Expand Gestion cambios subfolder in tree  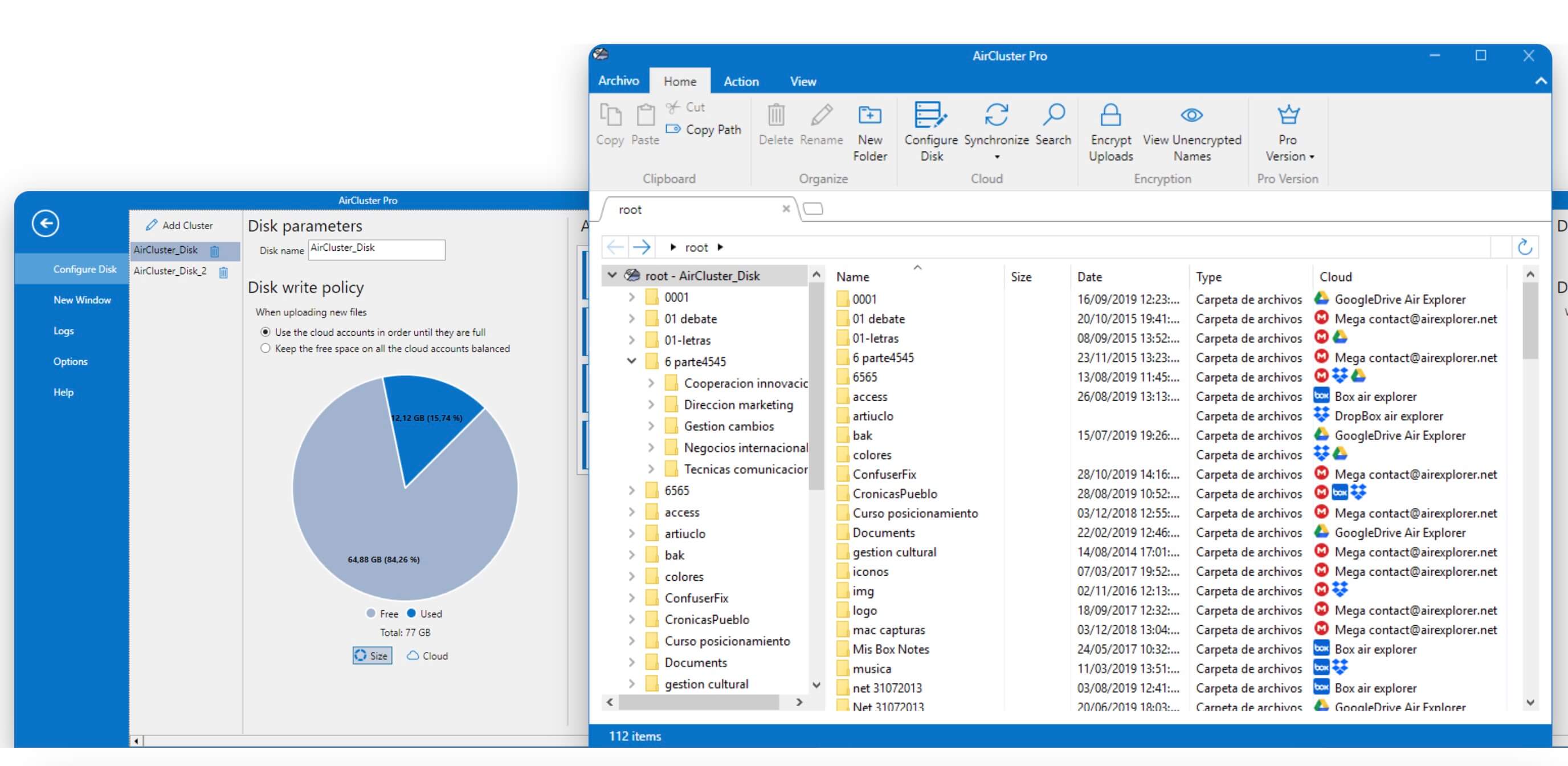[x=651, y=426]
